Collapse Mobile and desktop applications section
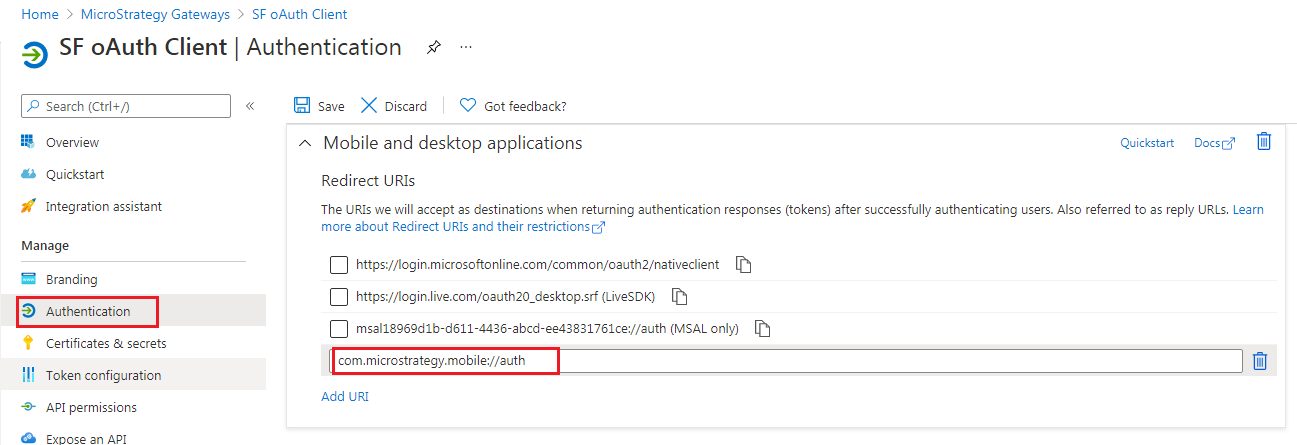1297x445 pixels. [x=305, y=143]
